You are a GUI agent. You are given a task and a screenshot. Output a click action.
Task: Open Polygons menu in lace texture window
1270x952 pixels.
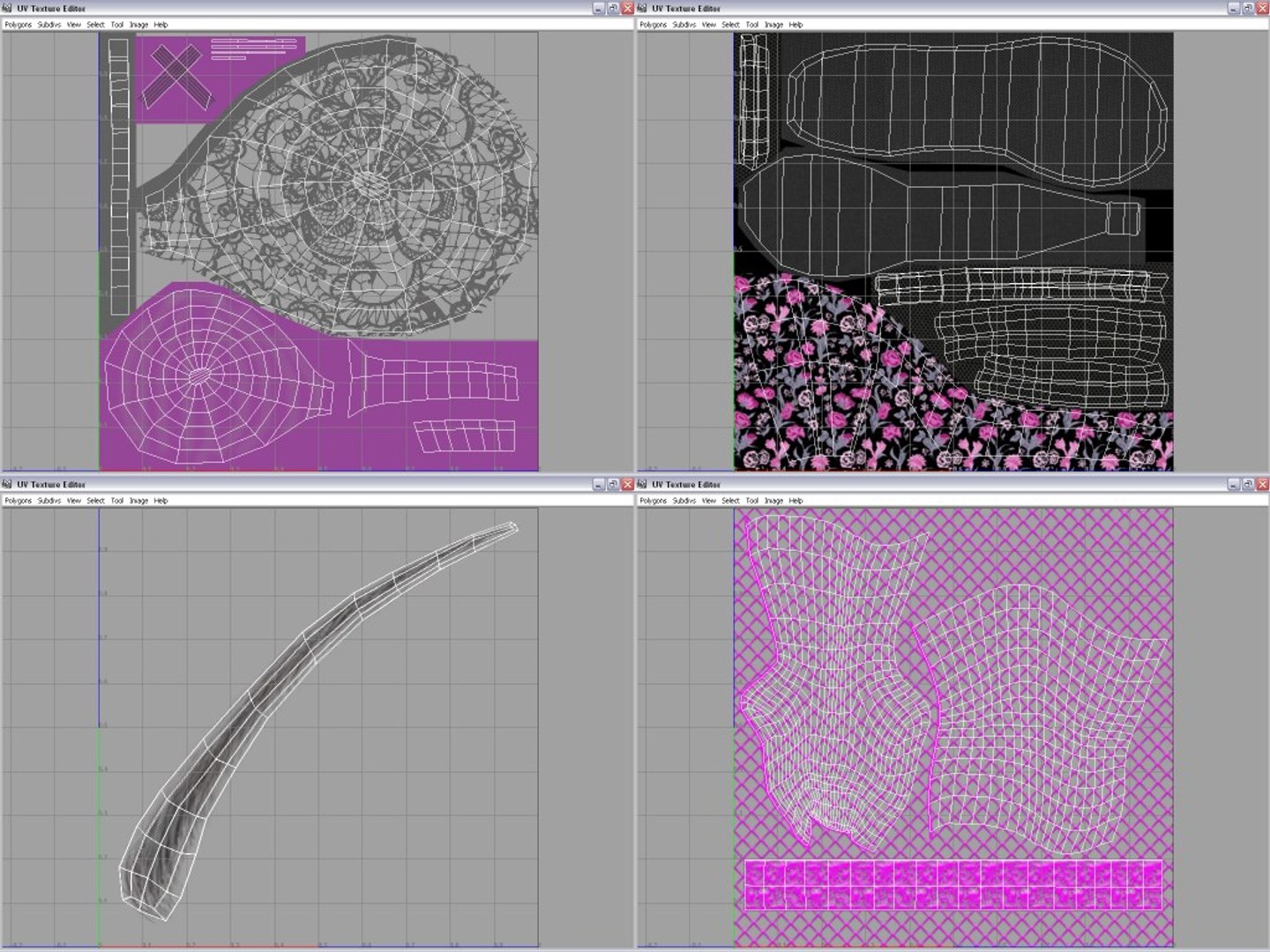[18, 25]
